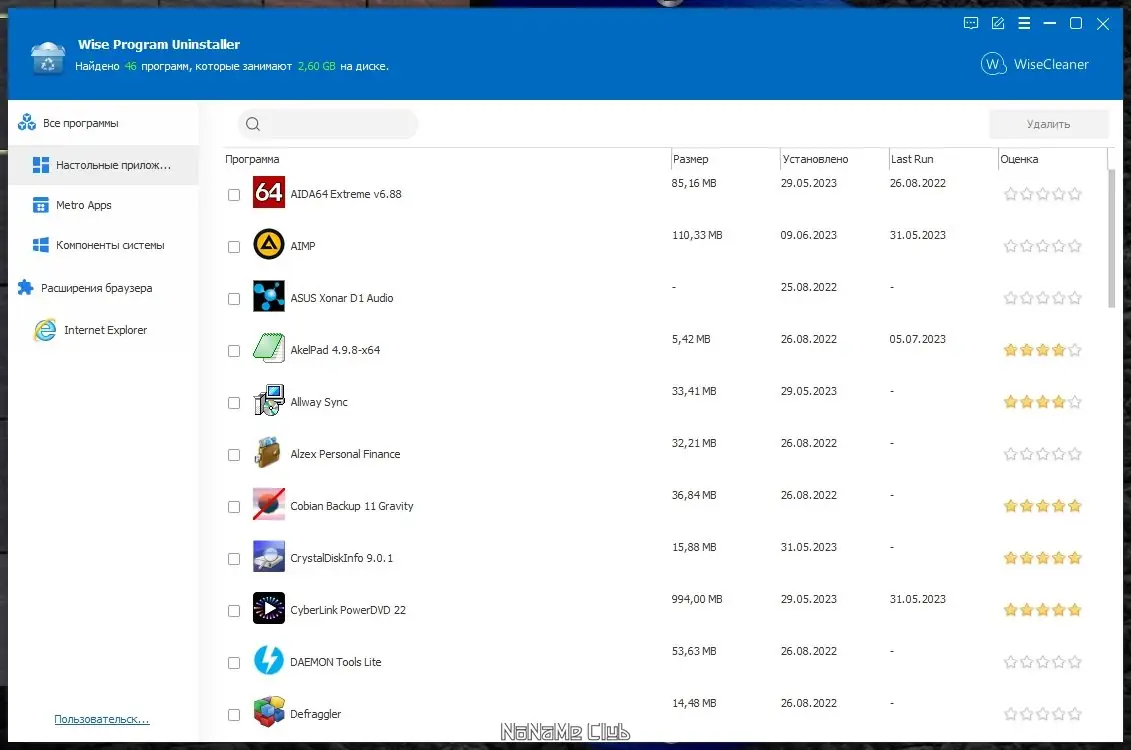Click the CrystalDiskInfo program icon

(268, 556)
